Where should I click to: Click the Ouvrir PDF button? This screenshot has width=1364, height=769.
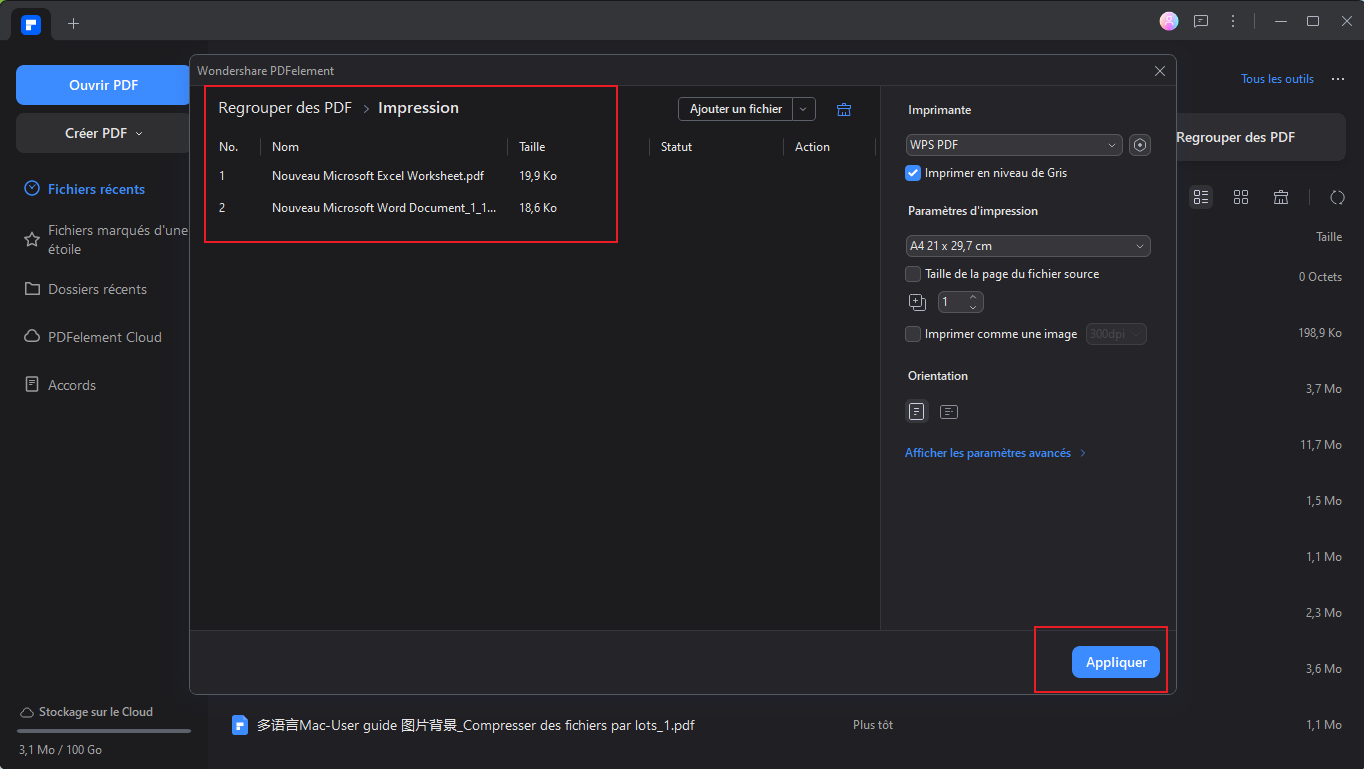pos(104,85)
